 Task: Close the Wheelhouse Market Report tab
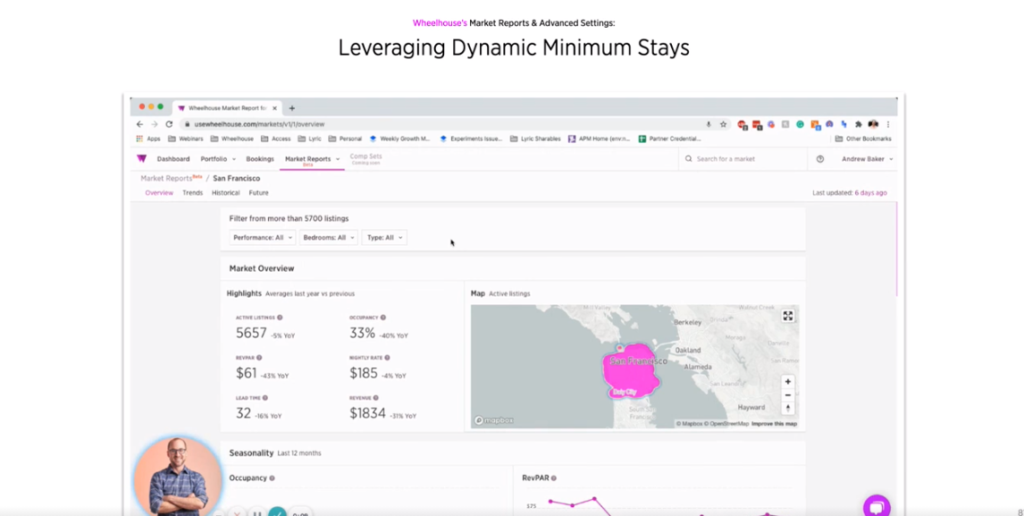coord(275,108)
